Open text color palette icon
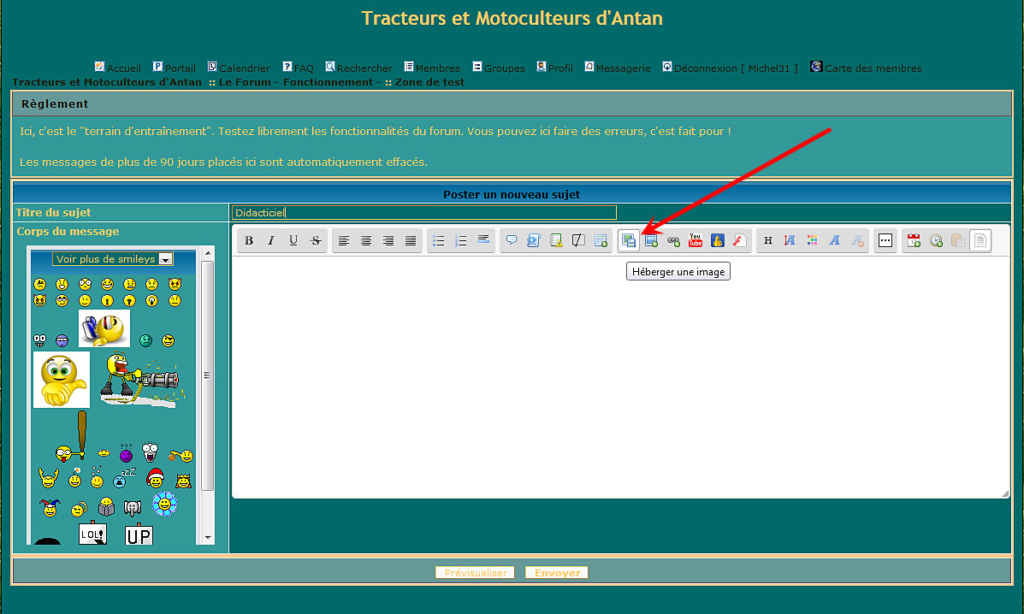This screenshot has height=614, width=1024. tap(812, 240)
